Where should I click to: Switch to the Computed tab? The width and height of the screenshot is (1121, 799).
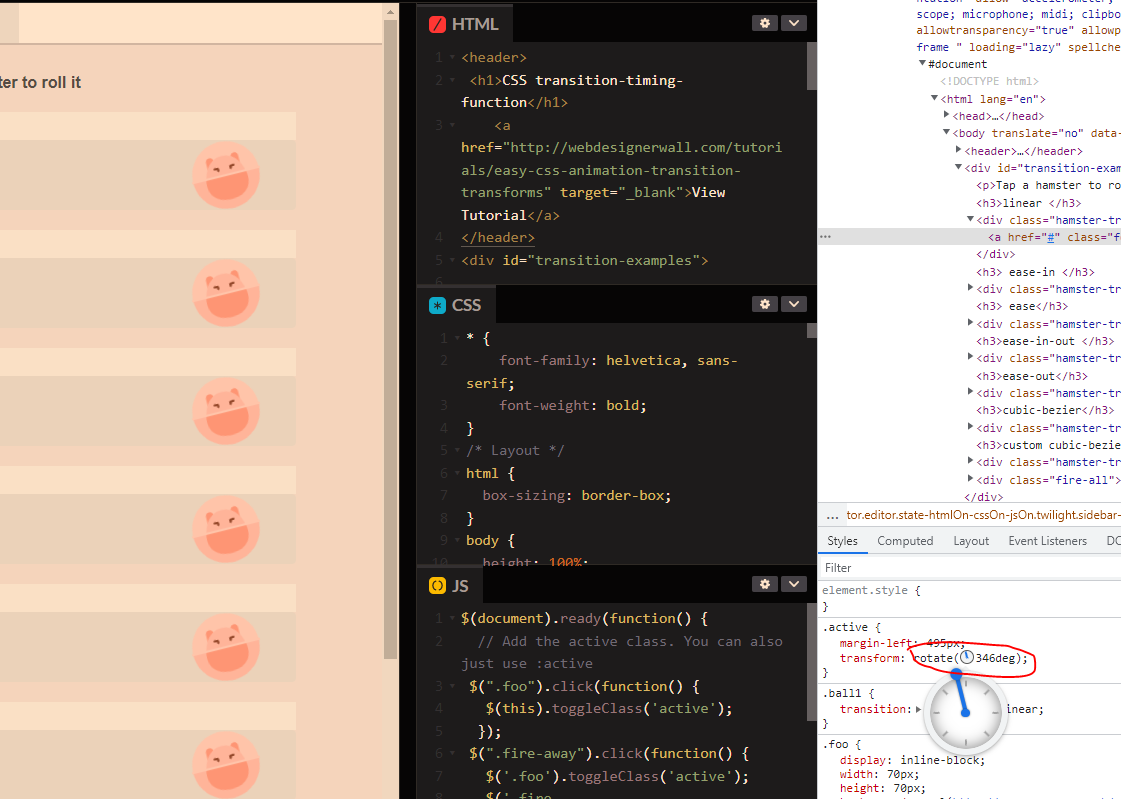coord(905,541)
